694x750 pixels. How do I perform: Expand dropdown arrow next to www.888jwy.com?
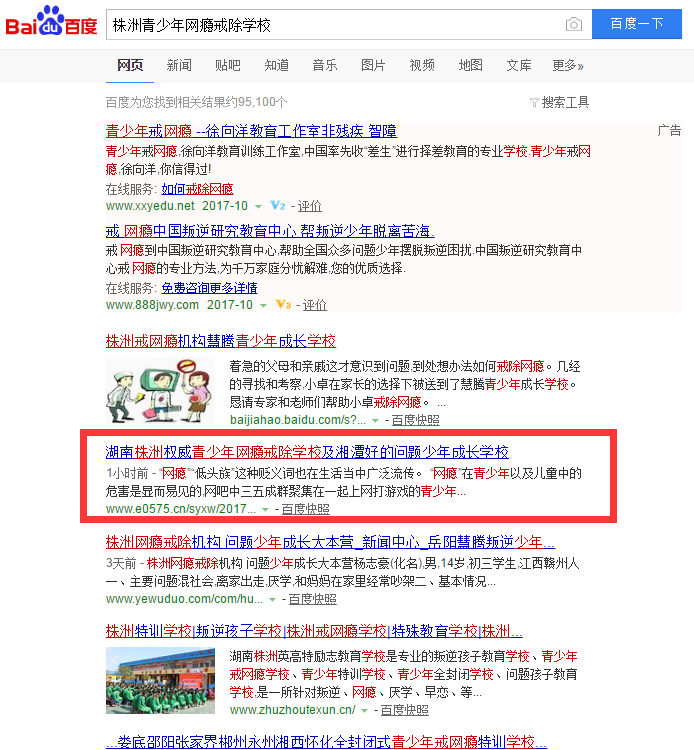coord(263,306)
